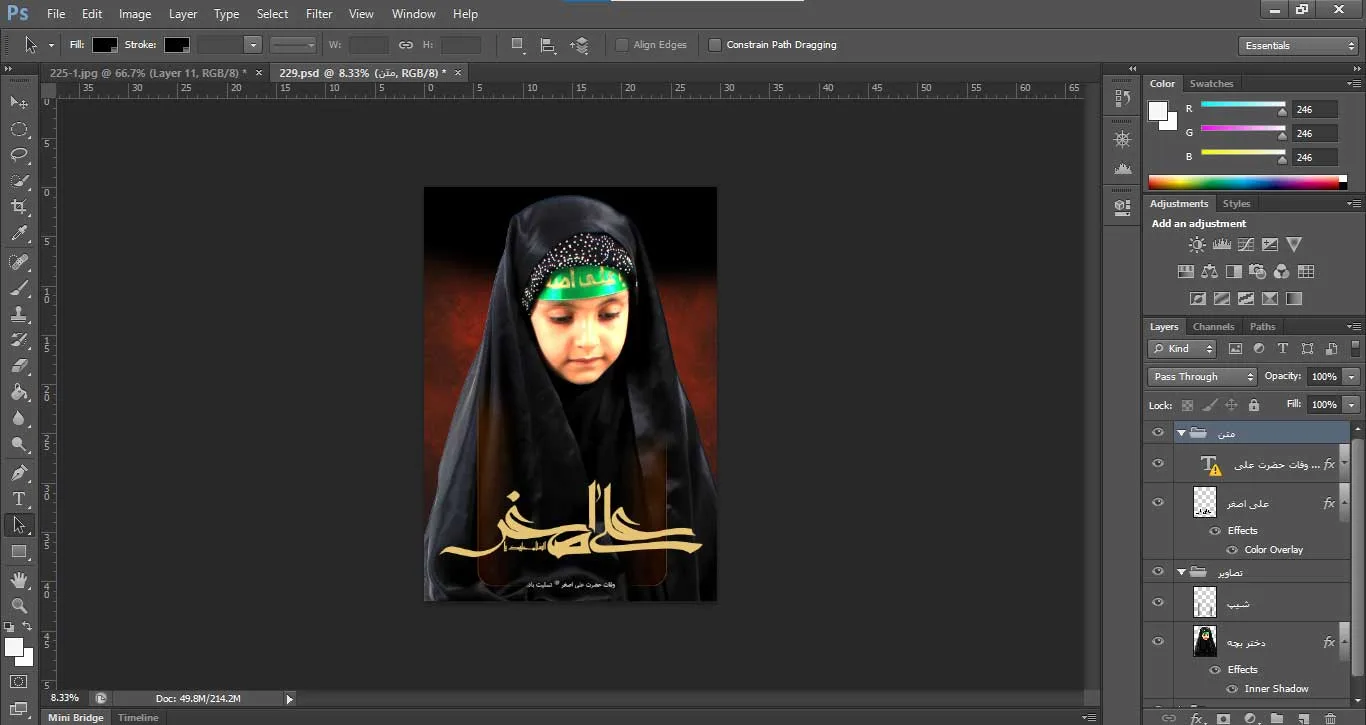This screenshot has width=1366, height=725.
Task: Add a Brightness/Contrast adjustment
Action: pyautogui.click(x=1197, y=244)
